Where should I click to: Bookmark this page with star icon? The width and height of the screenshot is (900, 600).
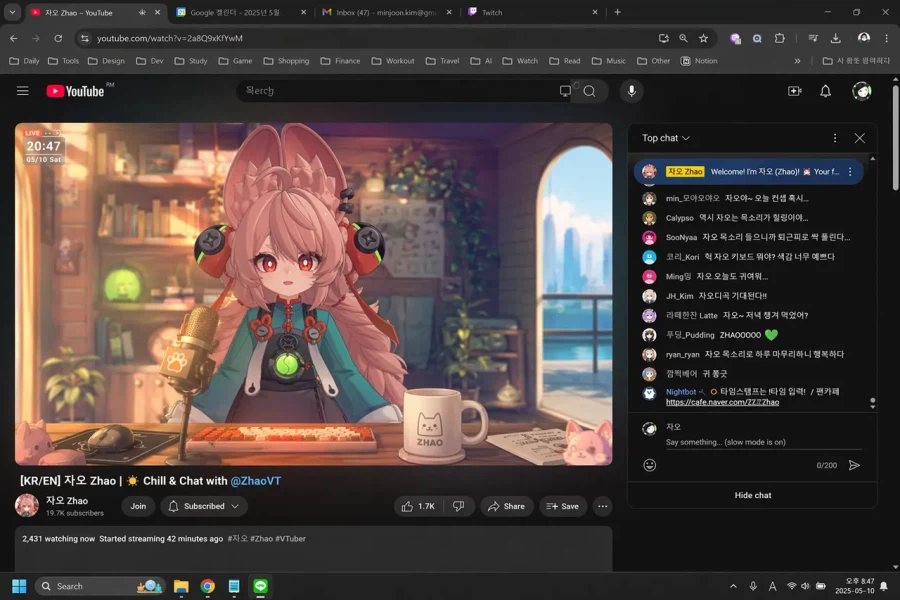(x=703, y=38)
